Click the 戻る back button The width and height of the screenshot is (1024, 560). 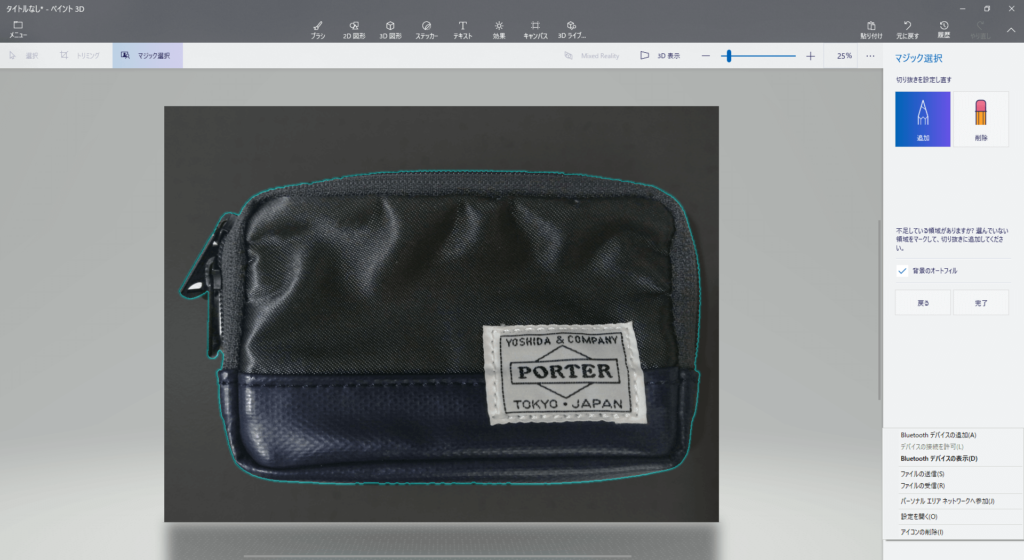(x=923, y=303)
